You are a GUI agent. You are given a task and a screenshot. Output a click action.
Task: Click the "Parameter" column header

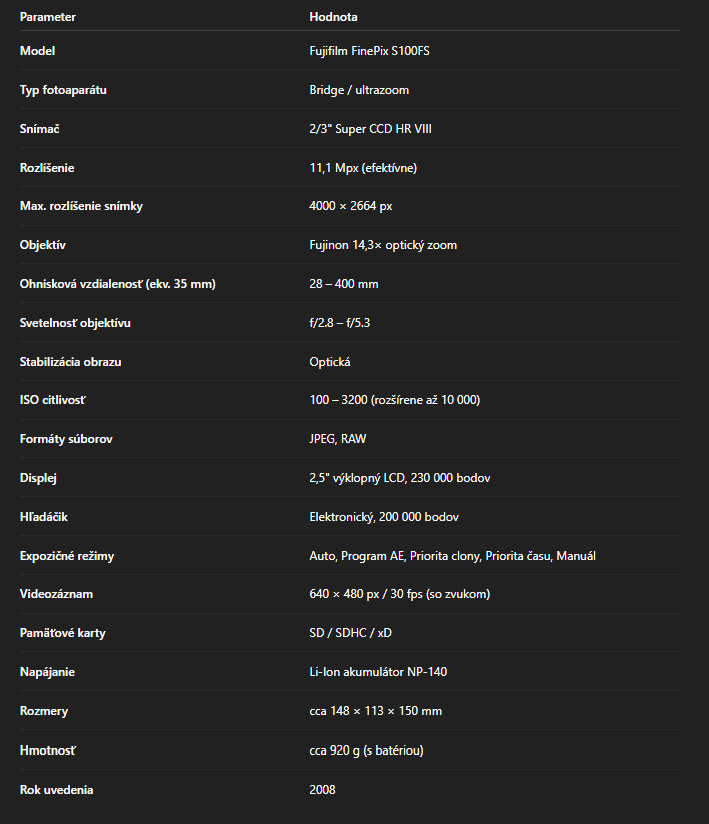point(47,17)
